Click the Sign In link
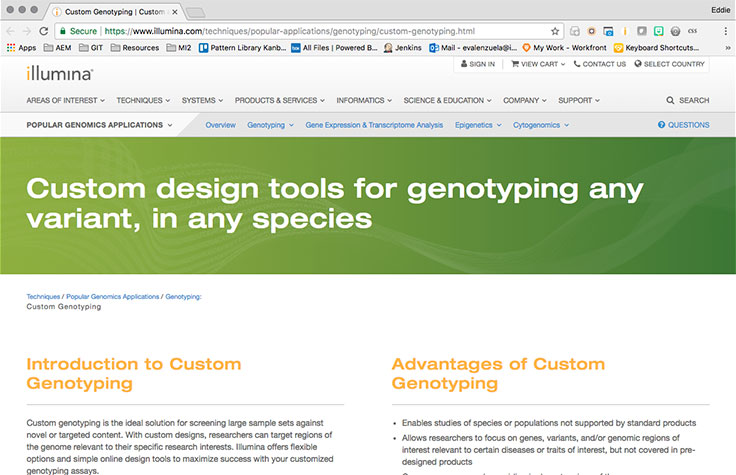The height and width of the screenshot is (475, 736). tap(477, 64)
